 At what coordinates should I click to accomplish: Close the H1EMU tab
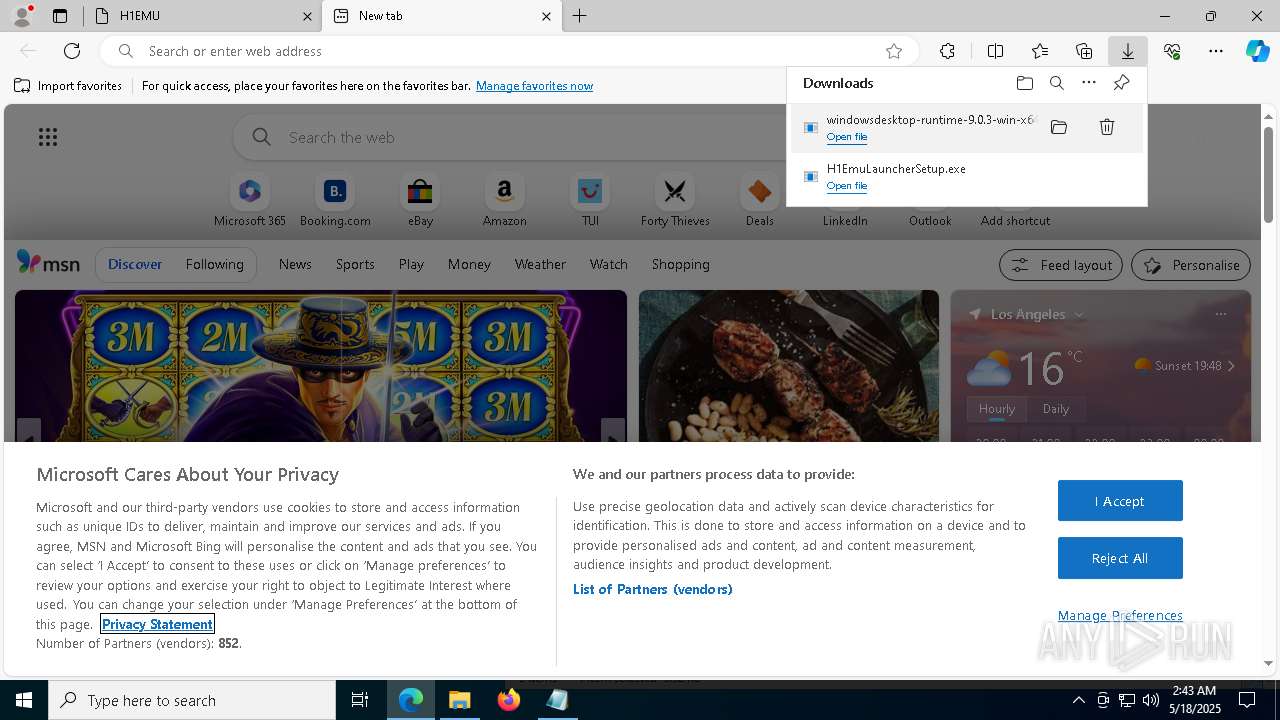pyautogui.click(x=306, y=16)
